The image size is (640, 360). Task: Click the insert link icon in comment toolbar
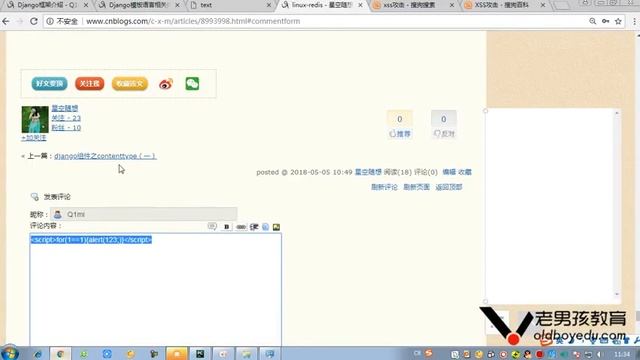[x=241, y=227]
